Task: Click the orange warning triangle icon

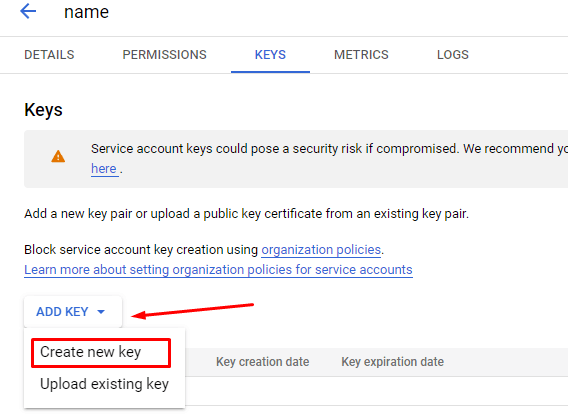Action: click(58, 156)
